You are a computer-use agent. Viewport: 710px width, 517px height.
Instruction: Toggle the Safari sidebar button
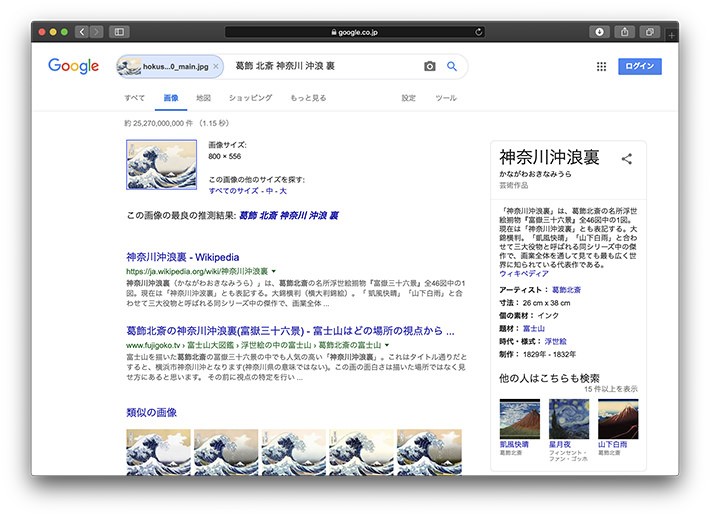point(118,32)
